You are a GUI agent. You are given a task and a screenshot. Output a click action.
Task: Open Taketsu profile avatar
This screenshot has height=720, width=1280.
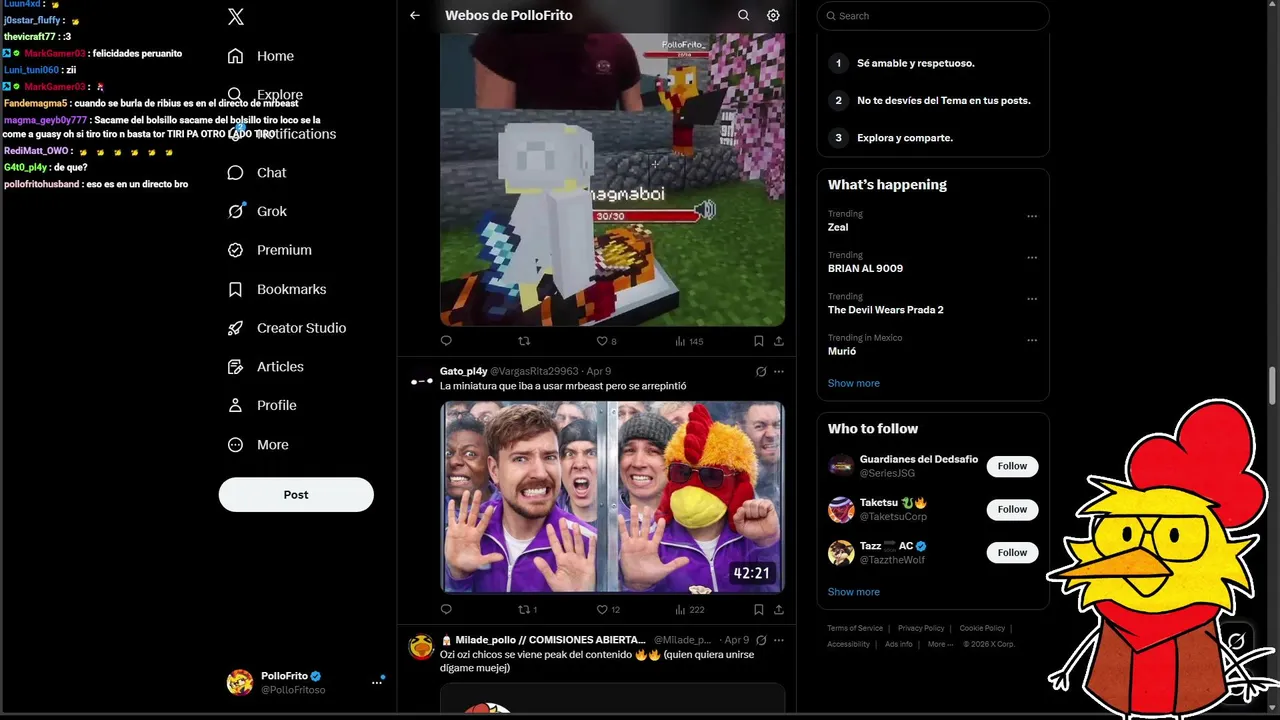coord(841,509)
